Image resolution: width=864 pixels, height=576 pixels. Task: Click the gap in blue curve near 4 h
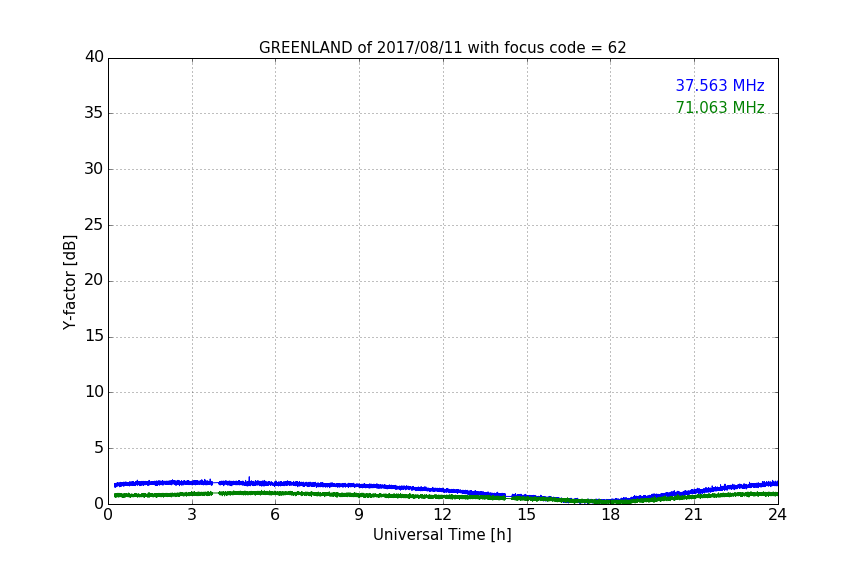click(x=215, y=483)
